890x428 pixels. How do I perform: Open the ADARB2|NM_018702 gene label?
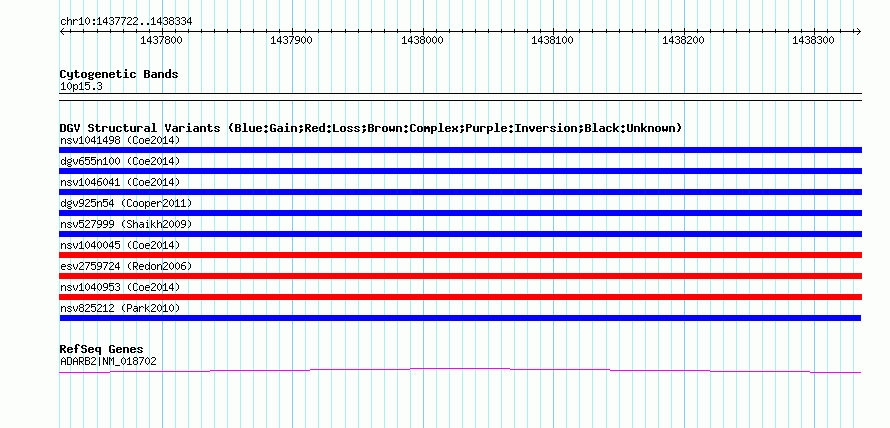tap(108, 361)
